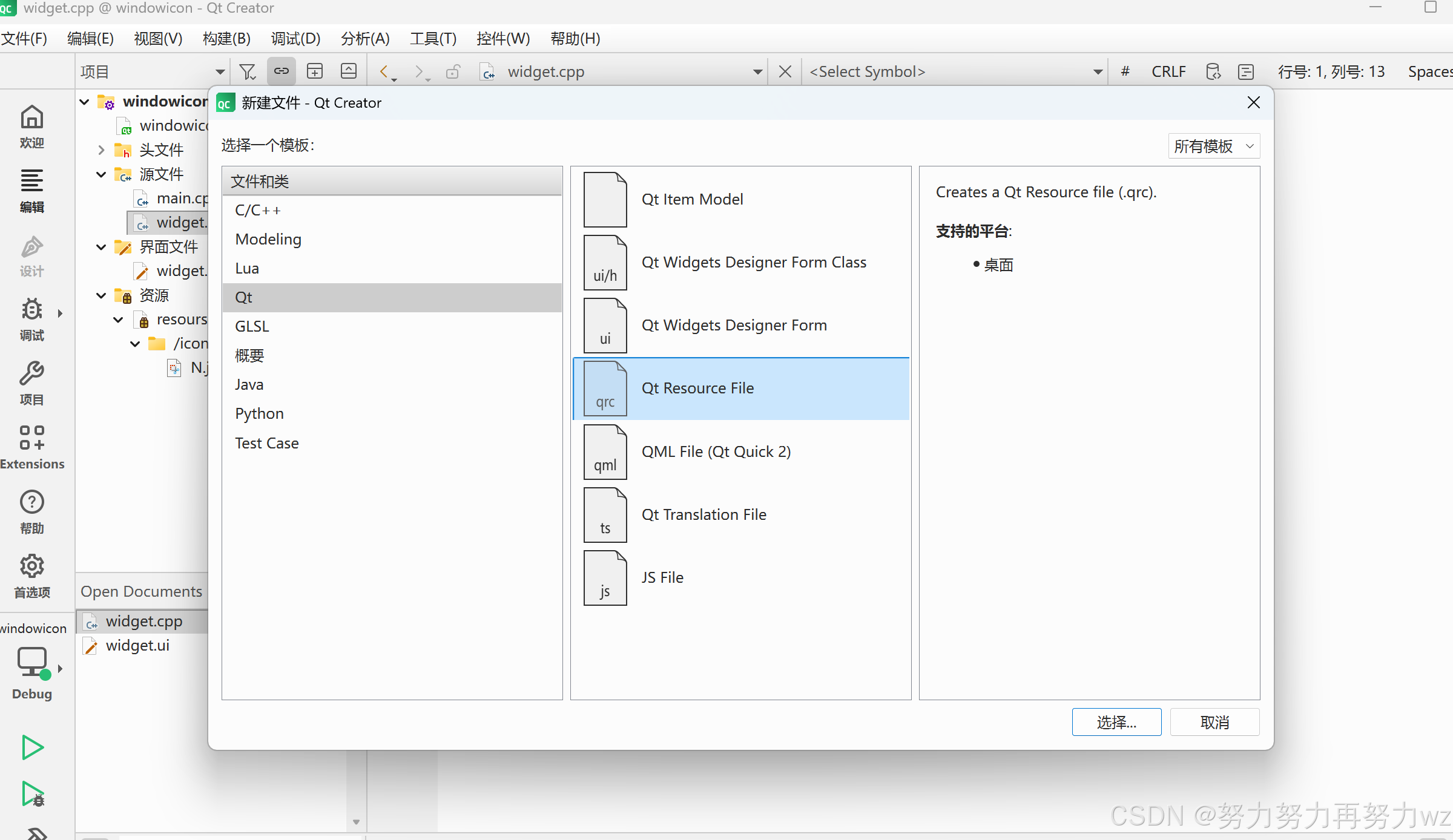Click the 取消 button
This screenshot has width=1453, height=840.
pyautogui.click(x=1215, y=722)
